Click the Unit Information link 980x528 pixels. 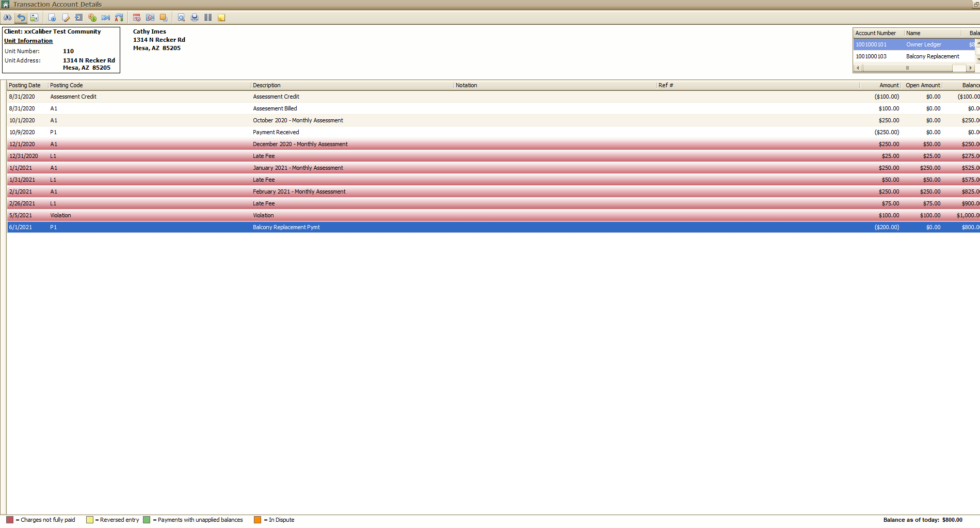click(x=29, y=41)
